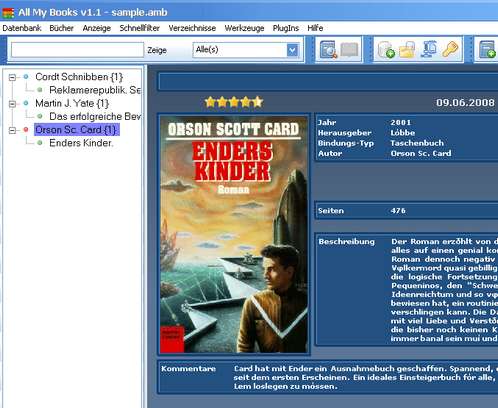498x408 pixels.
Task: Click the new database icon with green plus
Action: coord(386,50)
